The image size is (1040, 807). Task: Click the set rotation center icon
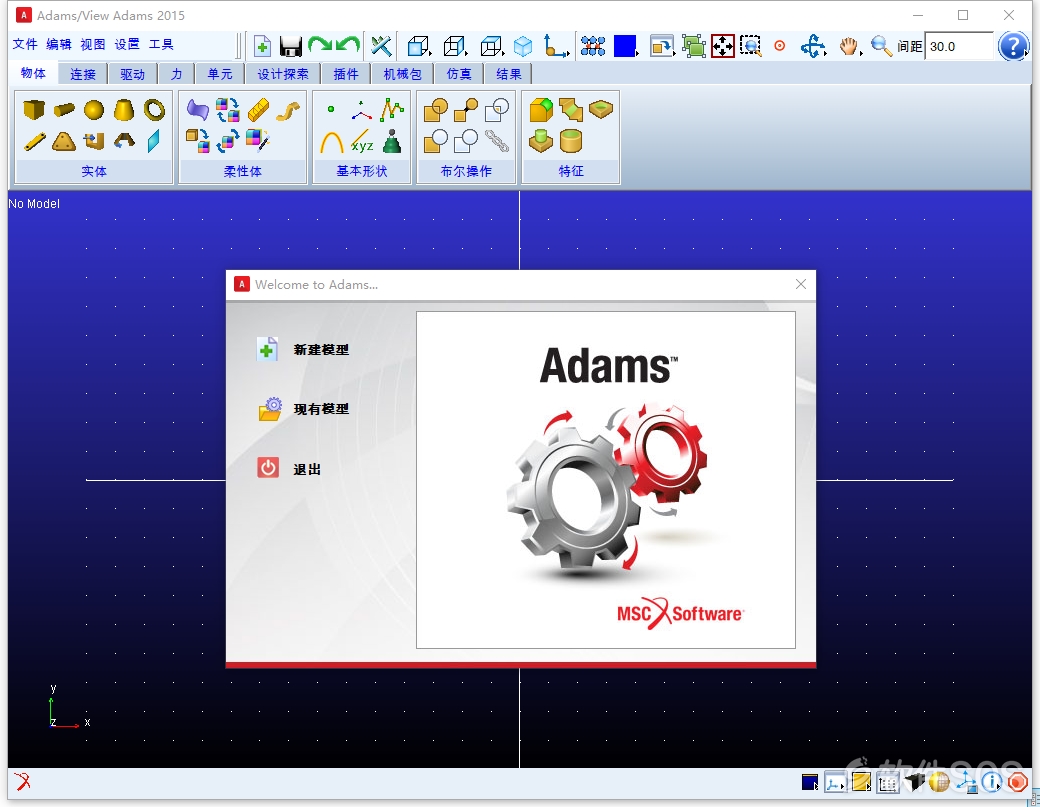780,46
